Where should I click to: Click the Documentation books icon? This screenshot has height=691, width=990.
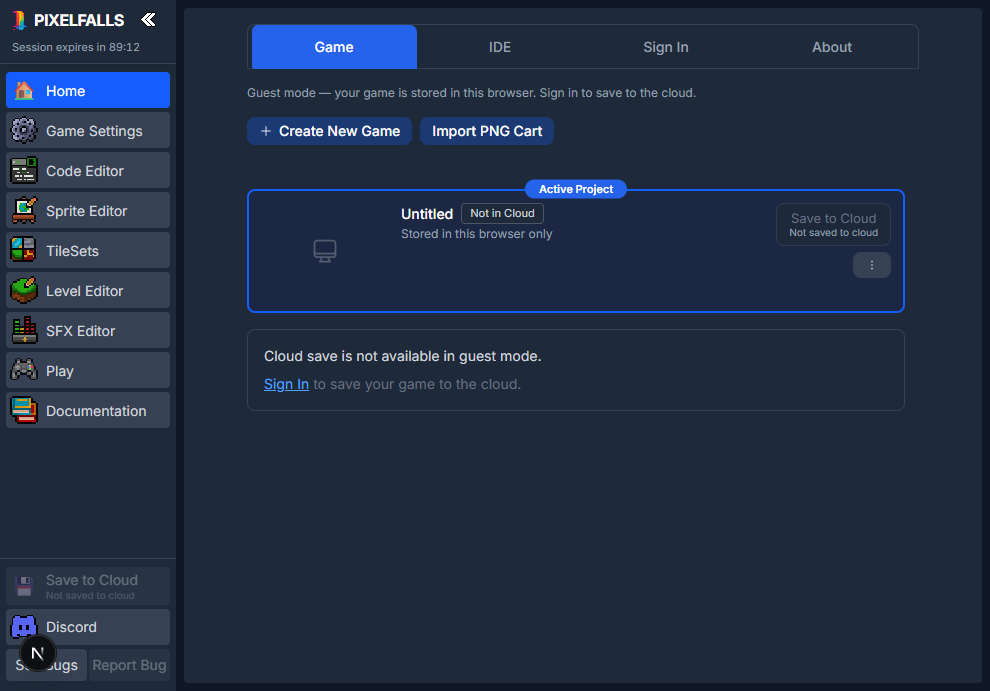pyautogui.click(x=24, y=411)
